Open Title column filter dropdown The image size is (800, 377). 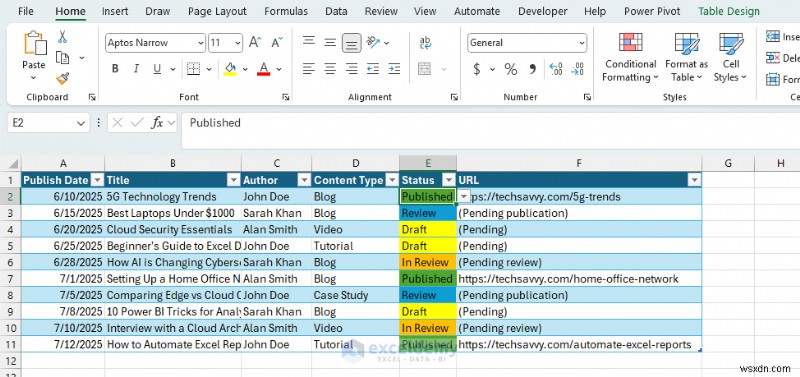(233, 180)
